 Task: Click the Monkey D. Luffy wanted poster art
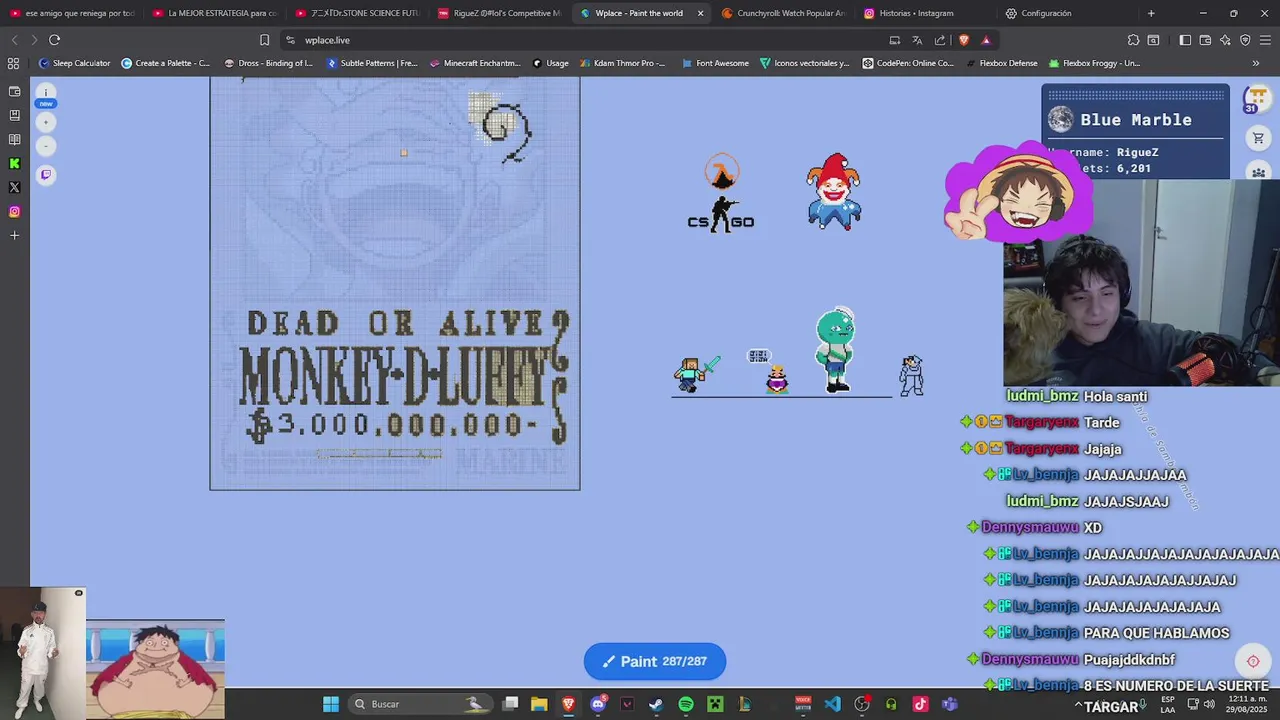click(395, 283)
